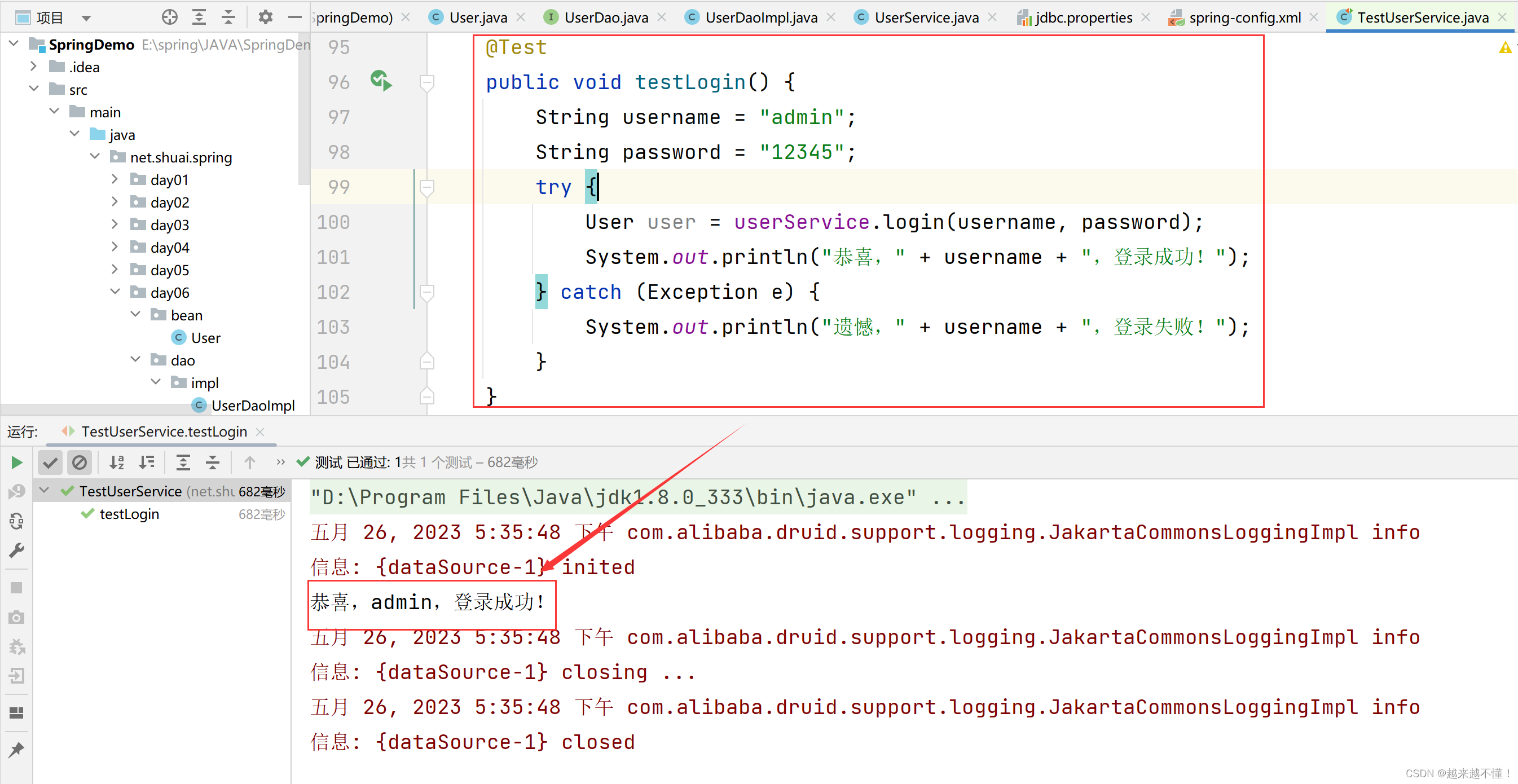
Task: Select testLogin in test results tree
Action: click(129, 514)
